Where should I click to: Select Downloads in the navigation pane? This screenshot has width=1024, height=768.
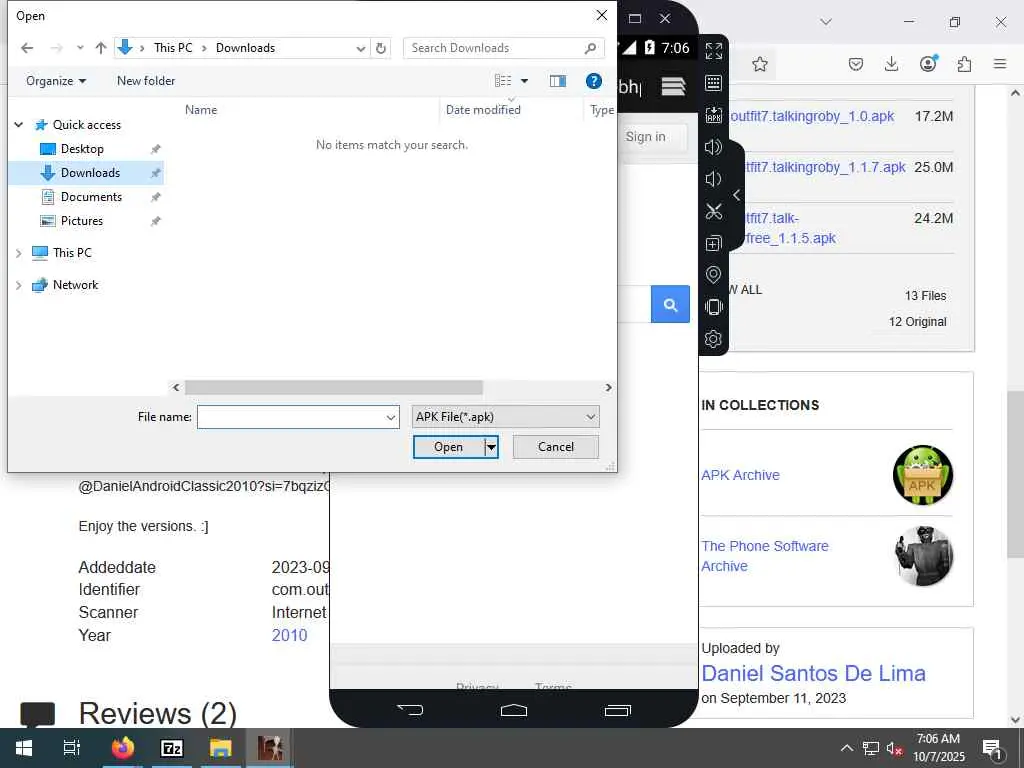[x=90, y=173]
